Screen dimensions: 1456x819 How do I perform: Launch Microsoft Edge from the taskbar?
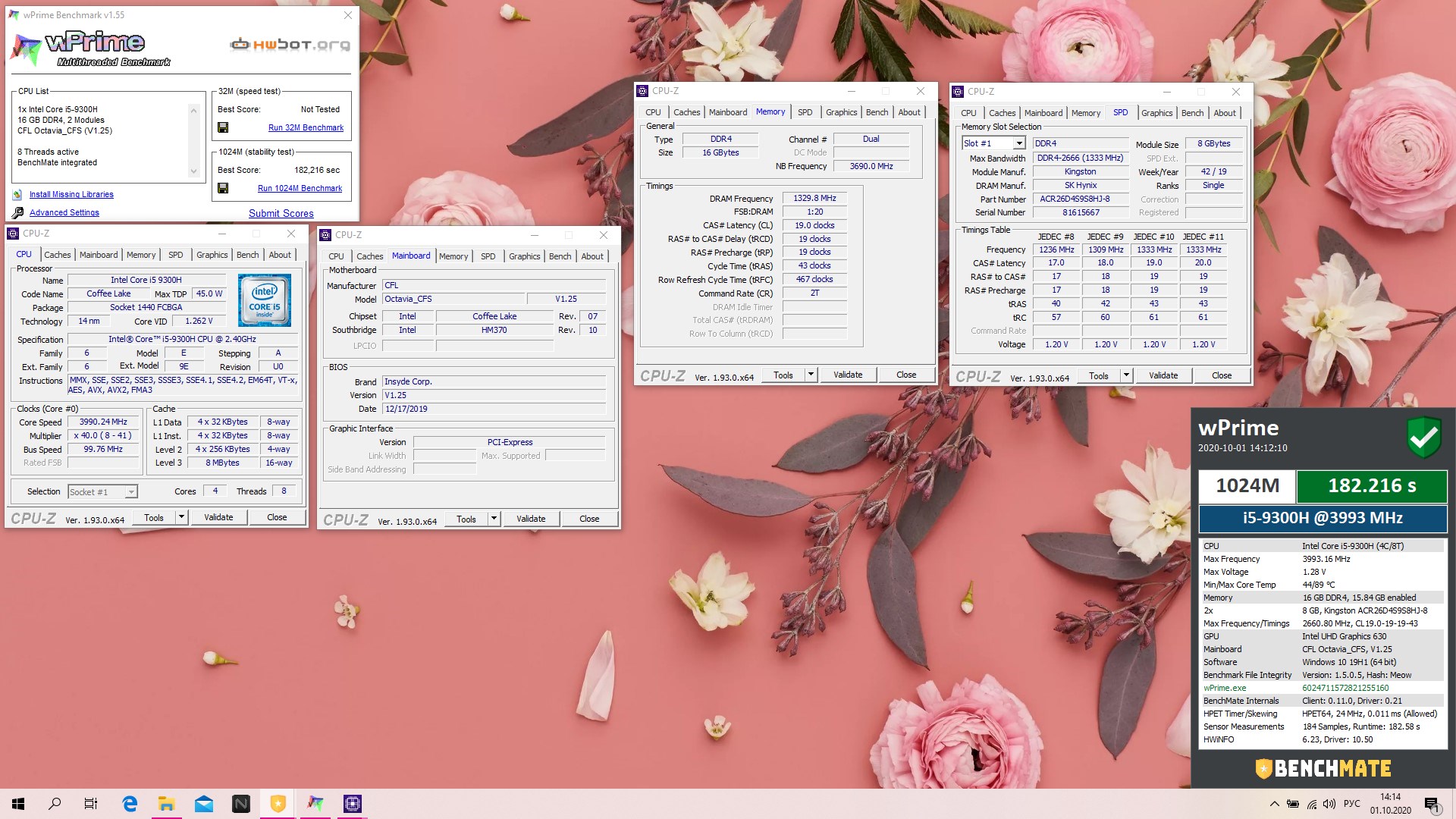coord(130,804)
